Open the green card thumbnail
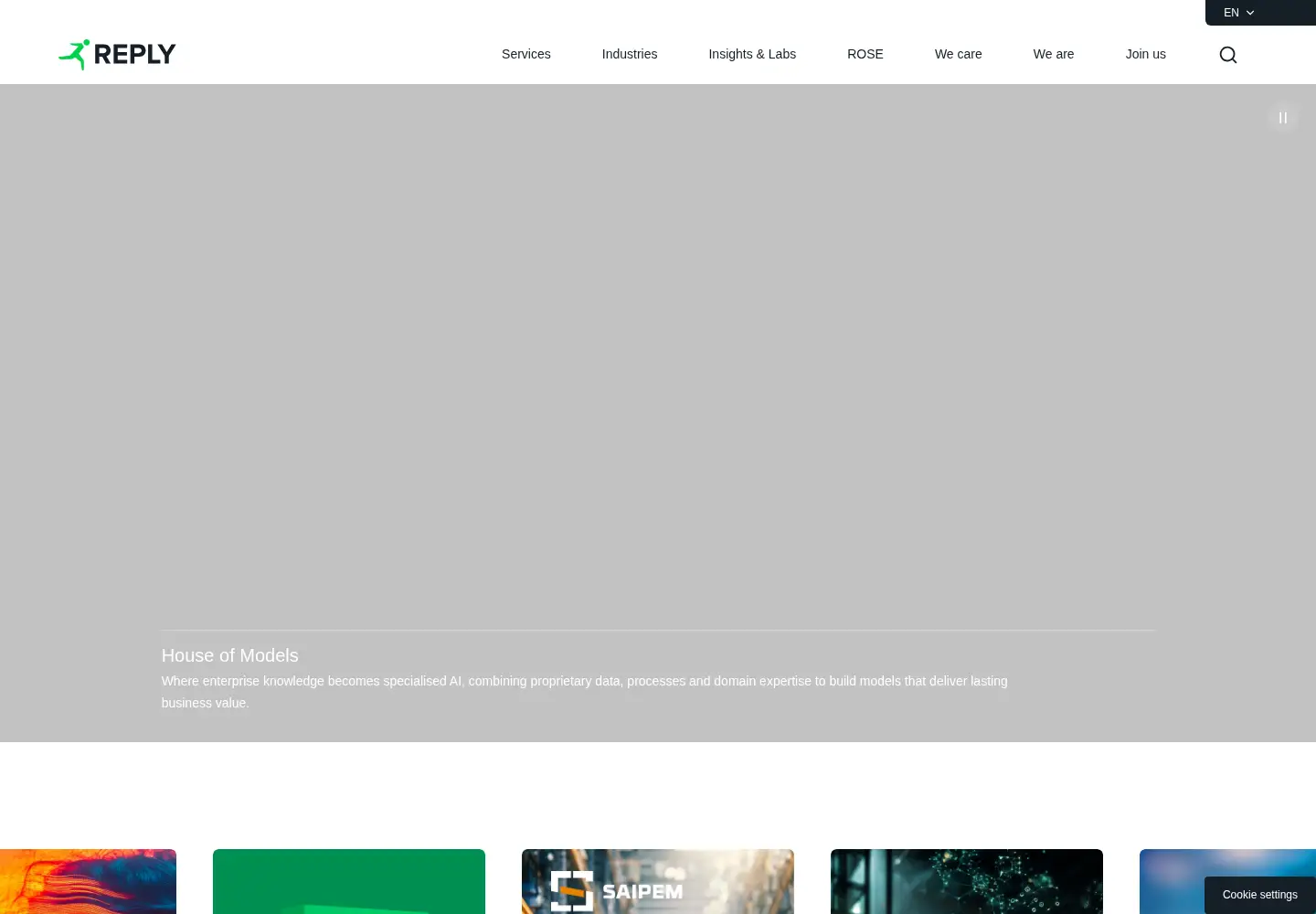The image size is (1316, 914). [349, 881]
